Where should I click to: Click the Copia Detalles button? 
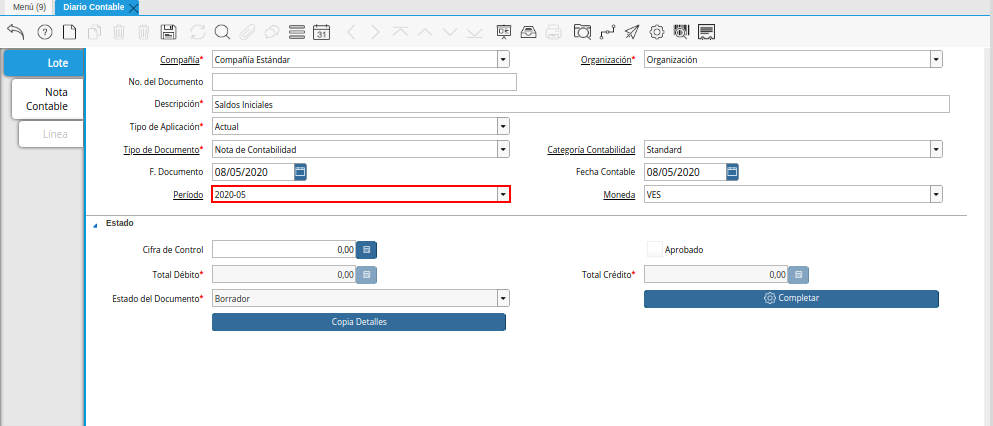click(x=358, y=322)
